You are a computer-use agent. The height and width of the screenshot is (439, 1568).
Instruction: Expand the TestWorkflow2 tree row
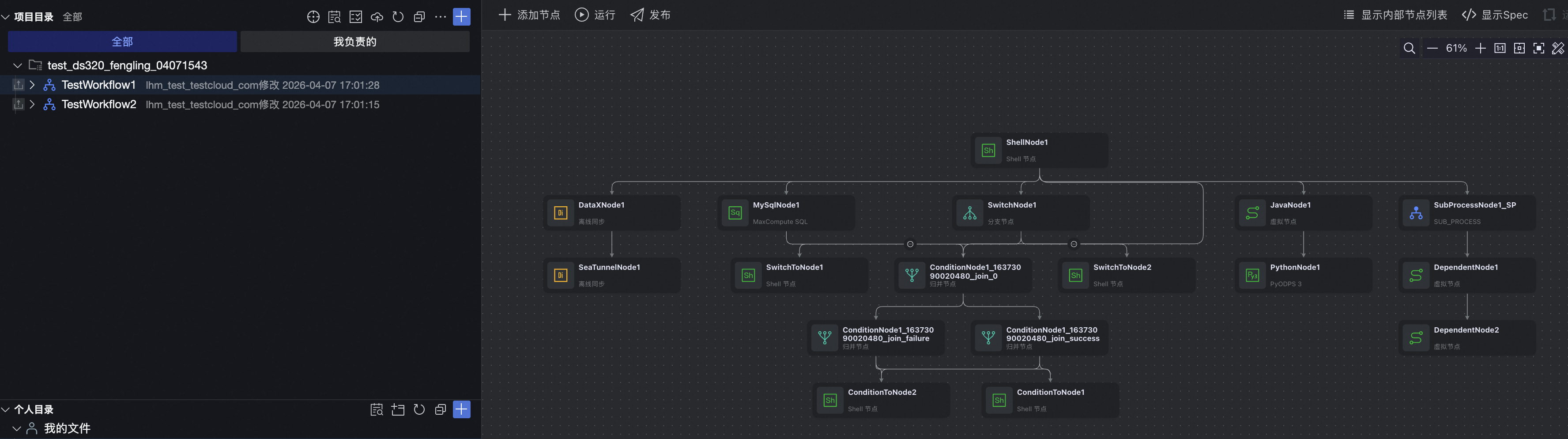point(32,104)
